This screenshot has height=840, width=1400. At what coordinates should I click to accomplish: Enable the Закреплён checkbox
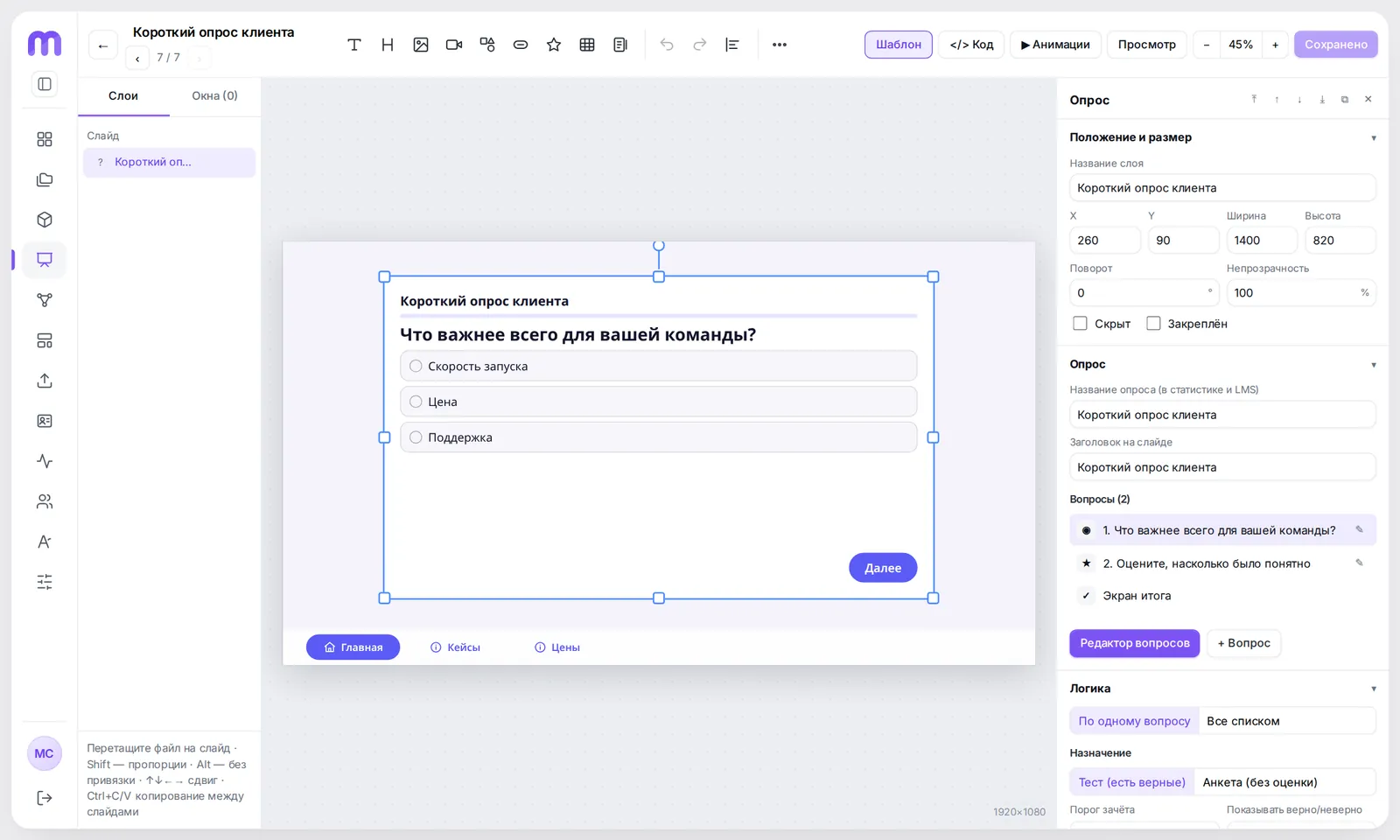click(1154, 324)
